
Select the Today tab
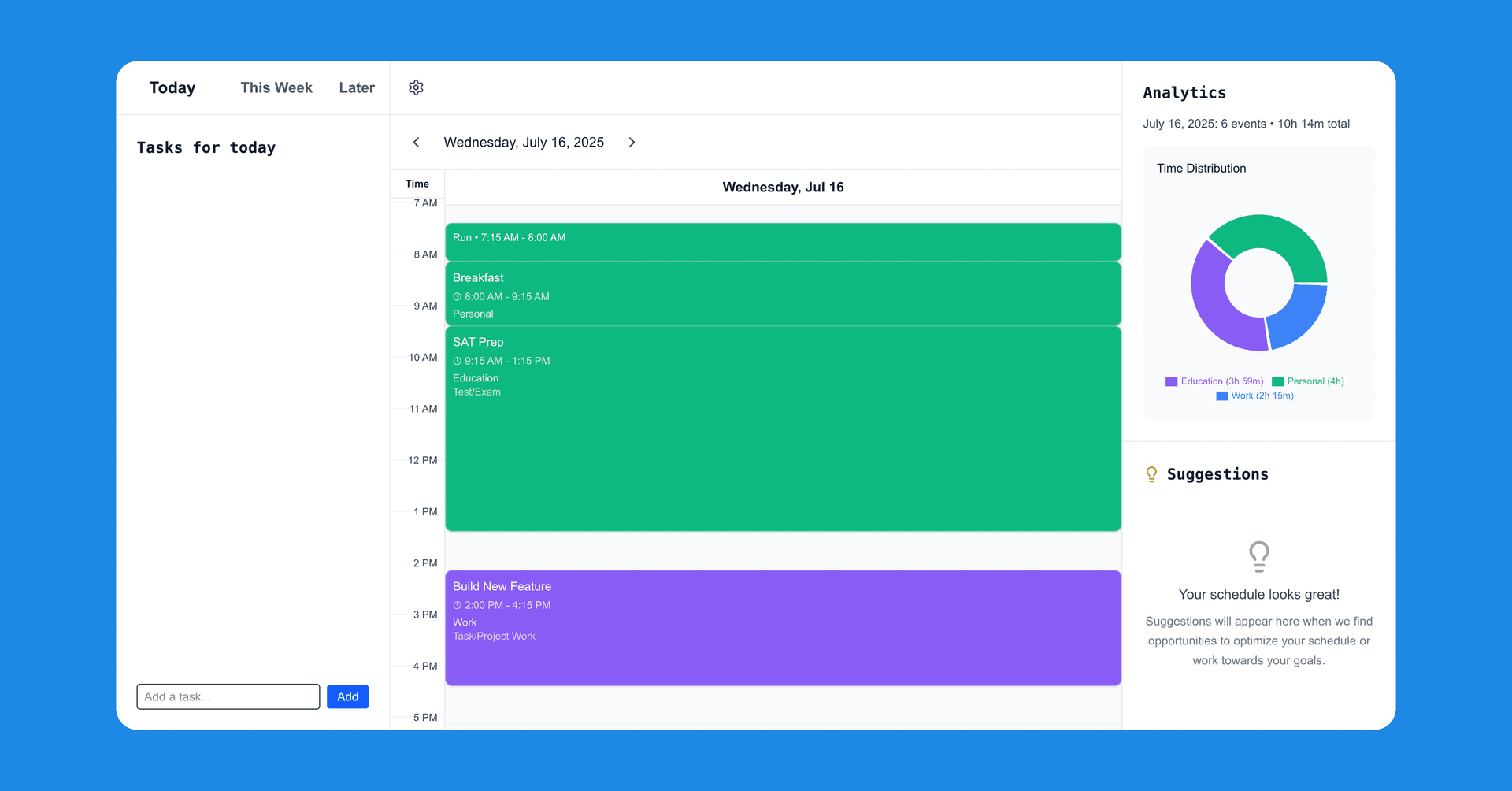[172, 87]
